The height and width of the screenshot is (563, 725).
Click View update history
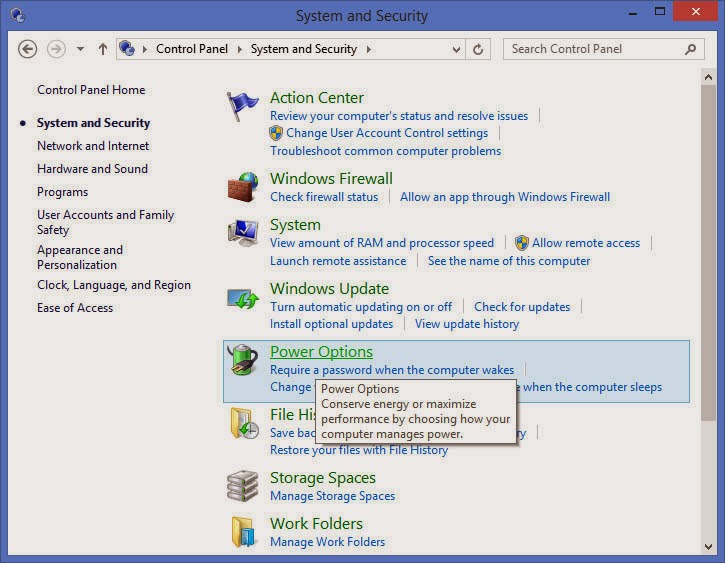pyautogui.click(x=467, y=324)
